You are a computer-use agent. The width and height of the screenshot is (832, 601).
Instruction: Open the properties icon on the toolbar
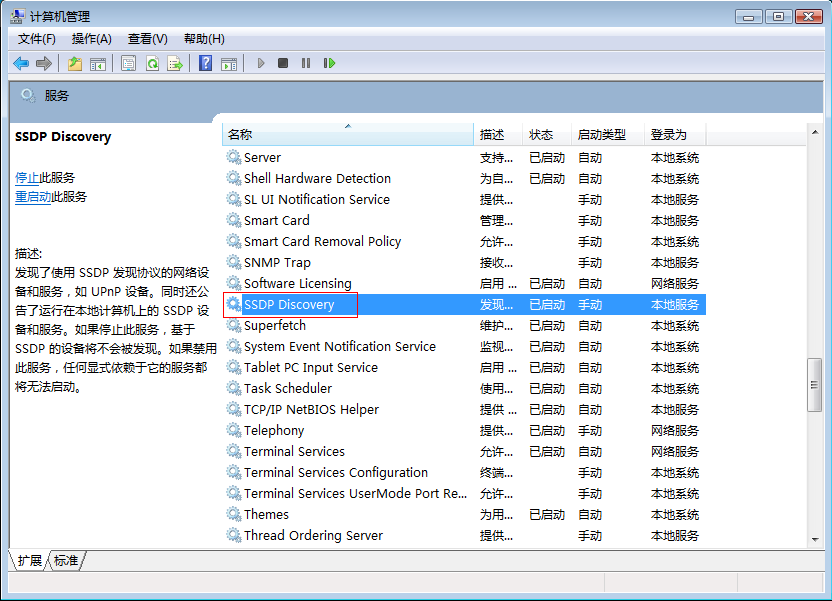126,63
